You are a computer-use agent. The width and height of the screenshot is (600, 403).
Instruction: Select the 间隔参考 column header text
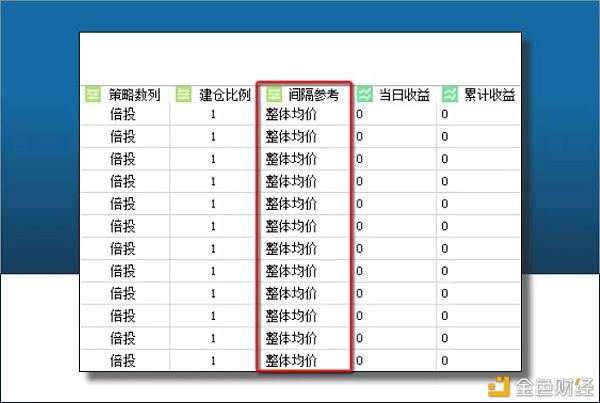pyautogui.click(x=314, y=95)
